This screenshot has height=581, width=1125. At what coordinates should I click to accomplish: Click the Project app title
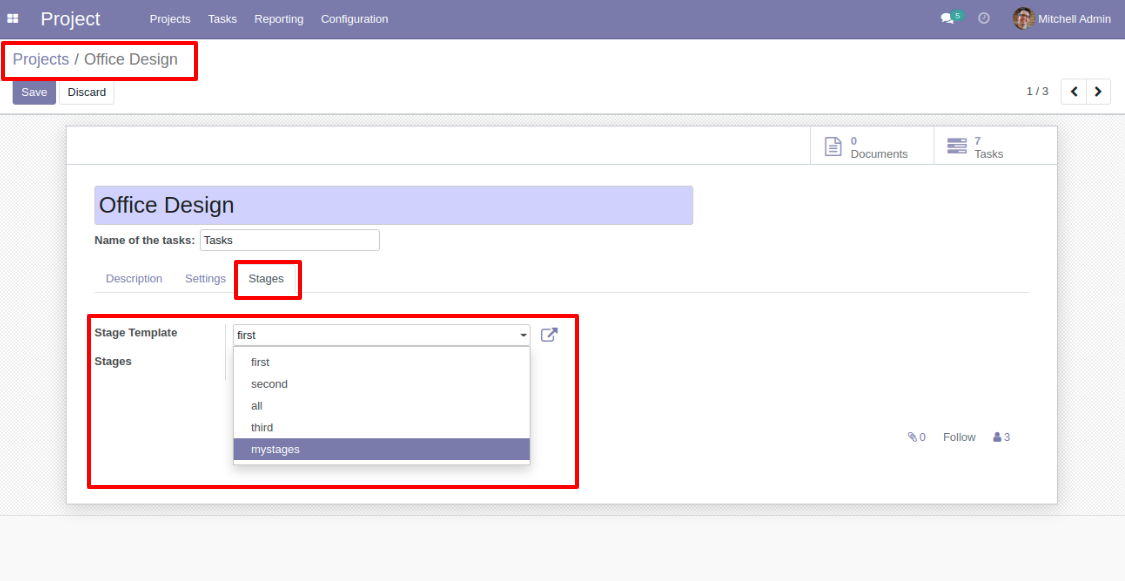pos(70,19)
